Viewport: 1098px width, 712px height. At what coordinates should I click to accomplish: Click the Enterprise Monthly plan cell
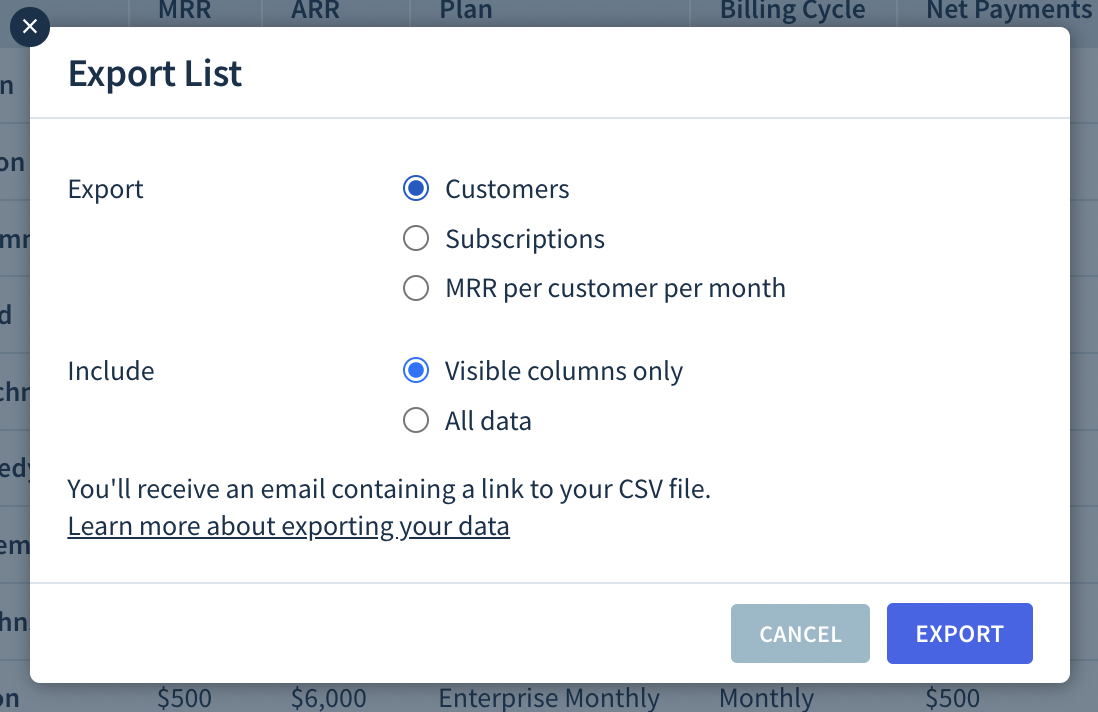(549, 698)
